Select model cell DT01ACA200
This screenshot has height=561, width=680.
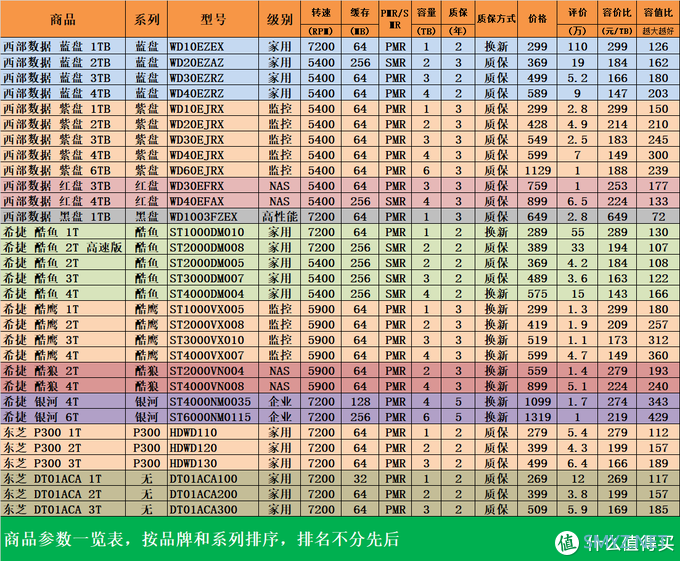pos(213,494)
